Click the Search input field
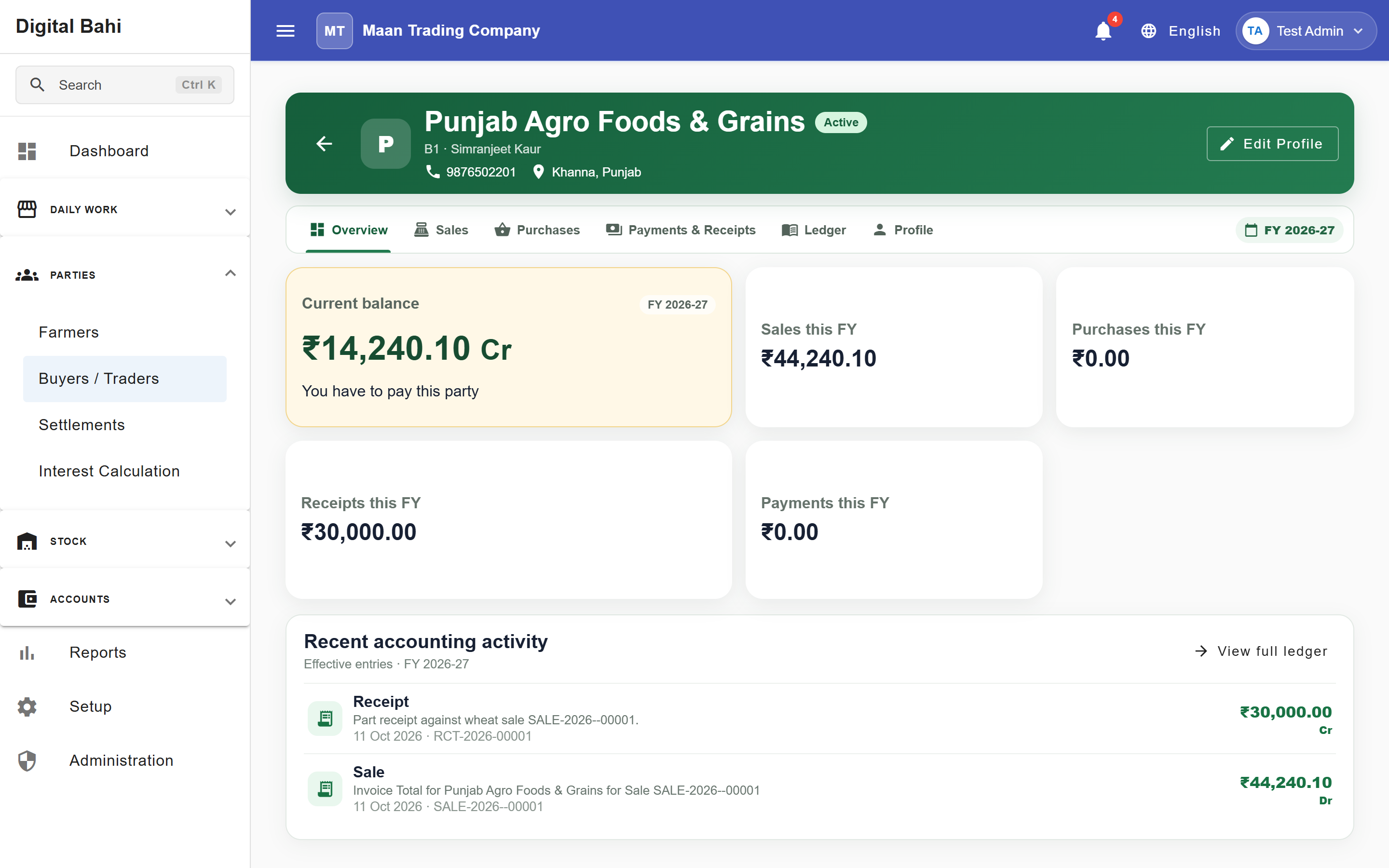The height and width of the screenshot is (868, 1389). [x=124, y=85]
